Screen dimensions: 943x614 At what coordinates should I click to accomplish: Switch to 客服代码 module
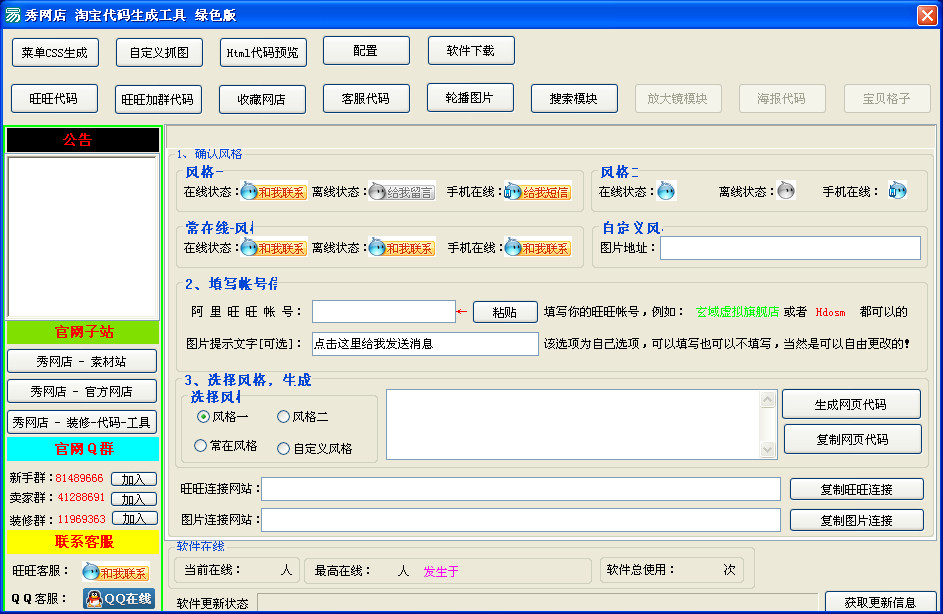tap(366, 99)
